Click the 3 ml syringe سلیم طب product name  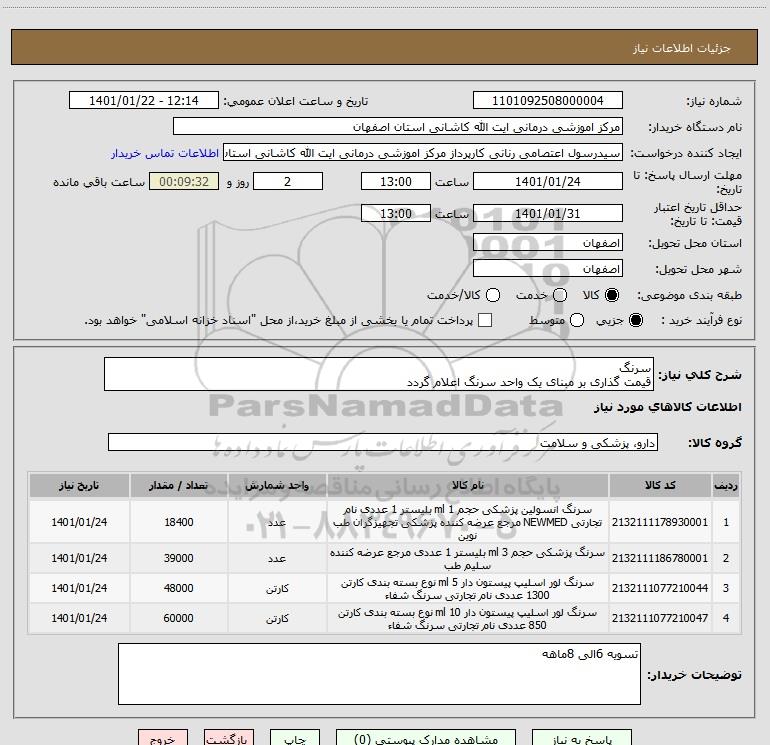click(x=468, y=559)
